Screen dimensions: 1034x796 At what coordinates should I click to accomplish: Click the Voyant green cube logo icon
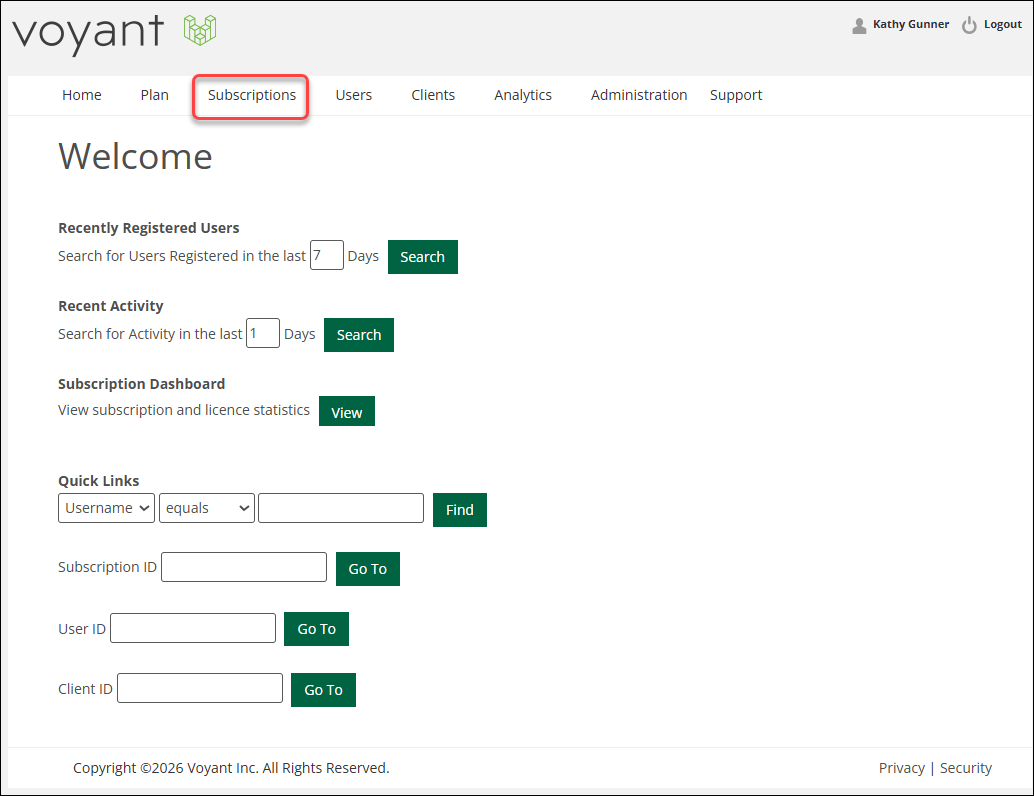click(200, 30)
